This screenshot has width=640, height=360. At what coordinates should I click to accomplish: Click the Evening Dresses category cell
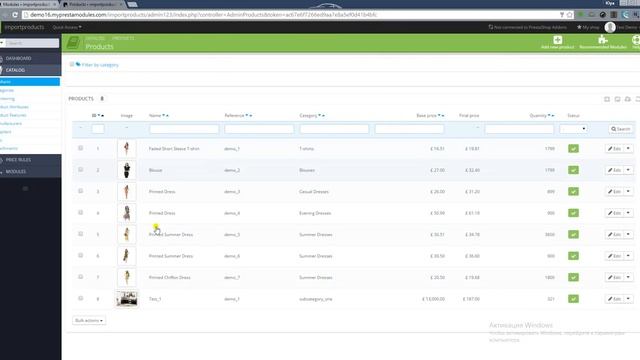click(x=315, y=213)
